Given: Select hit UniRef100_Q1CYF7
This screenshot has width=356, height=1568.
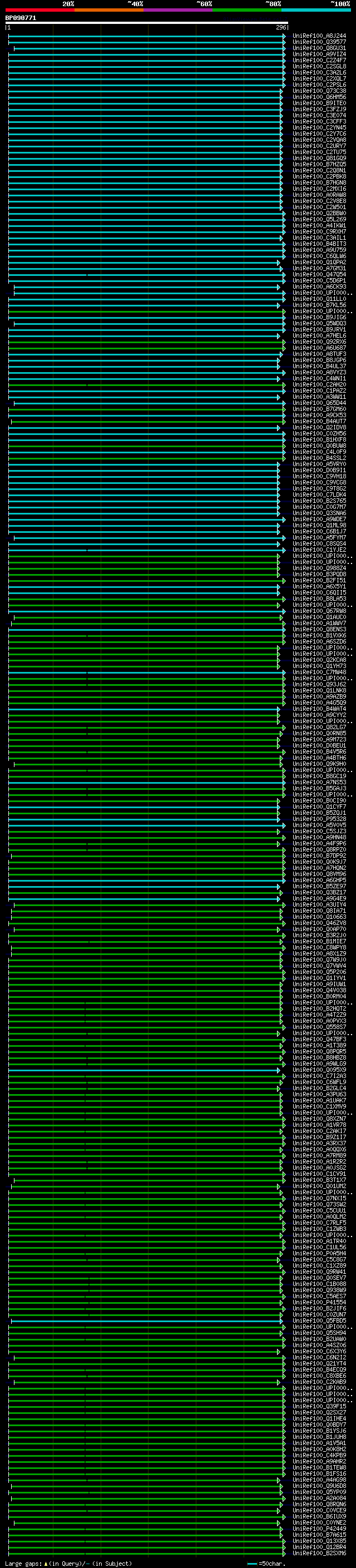Looking at the screenshot, I should pyautogui.click(x=319, y=807).
